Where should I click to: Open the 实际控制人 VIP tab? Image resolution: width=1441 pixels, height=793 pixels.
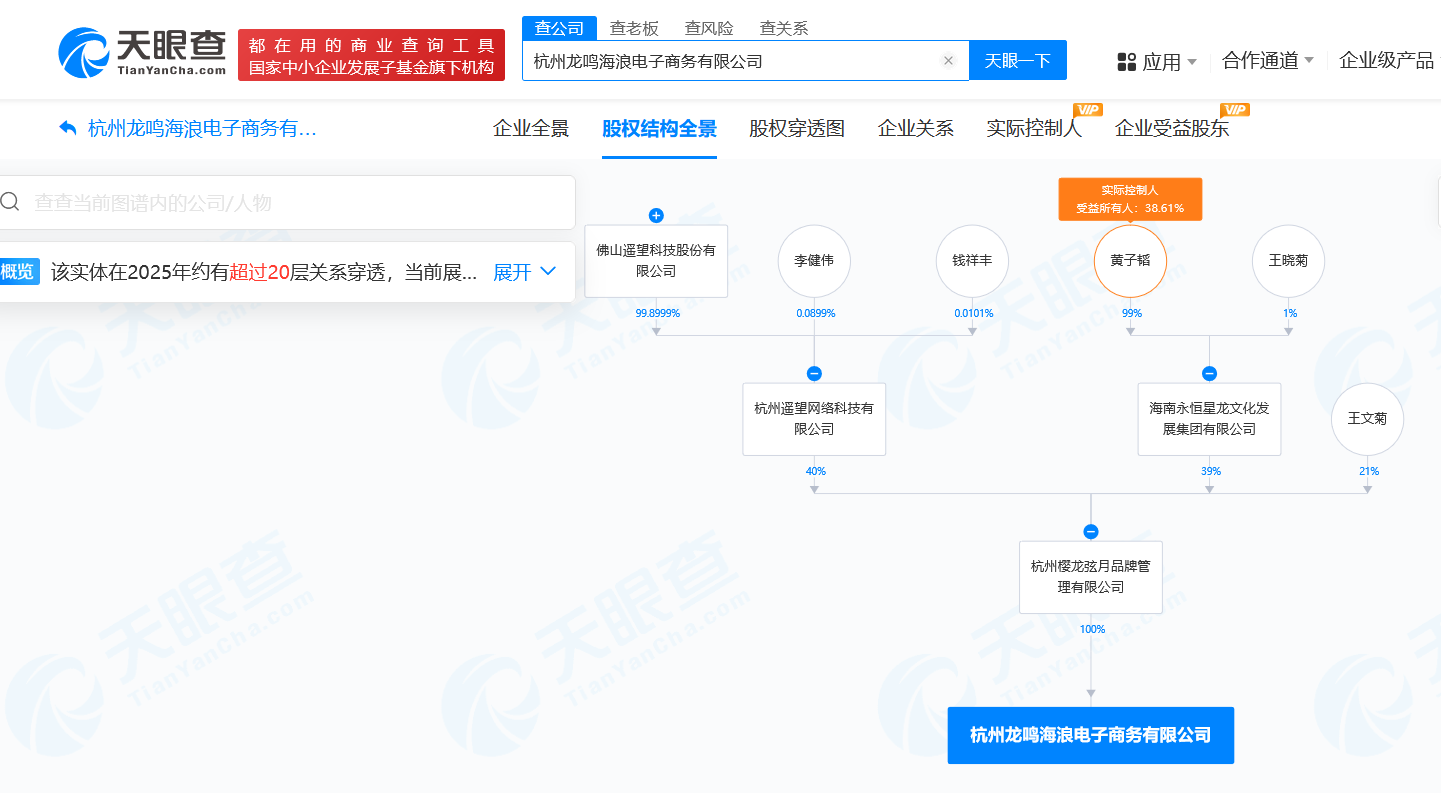[1034, 129]
